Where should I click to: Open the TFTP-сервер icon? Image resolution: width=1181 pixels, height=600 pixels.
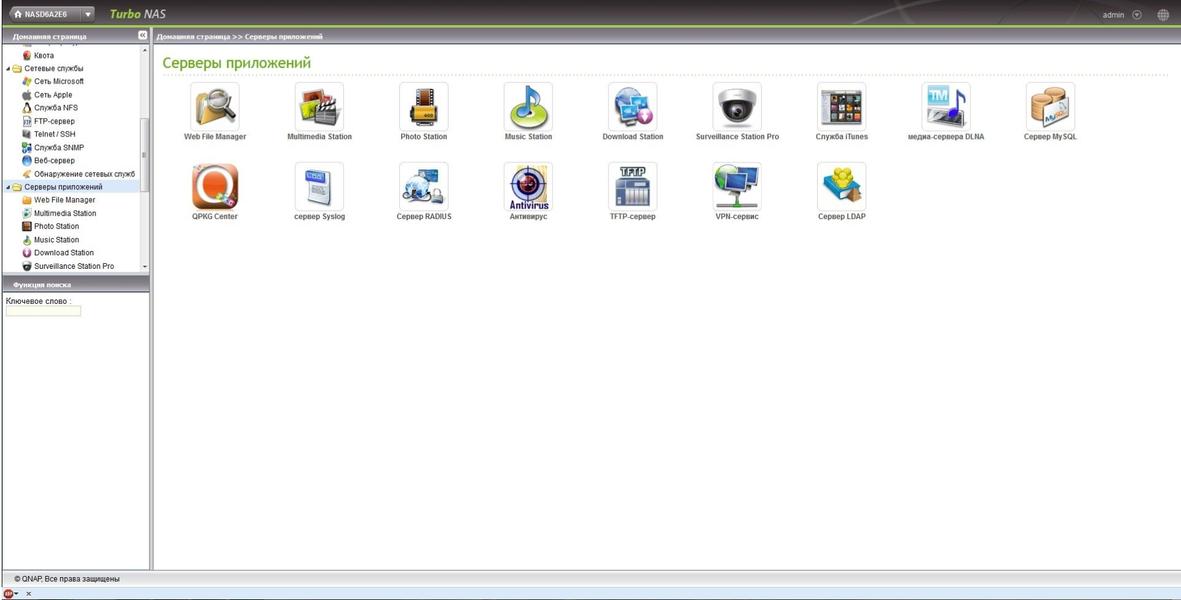[x=633, y=186]
